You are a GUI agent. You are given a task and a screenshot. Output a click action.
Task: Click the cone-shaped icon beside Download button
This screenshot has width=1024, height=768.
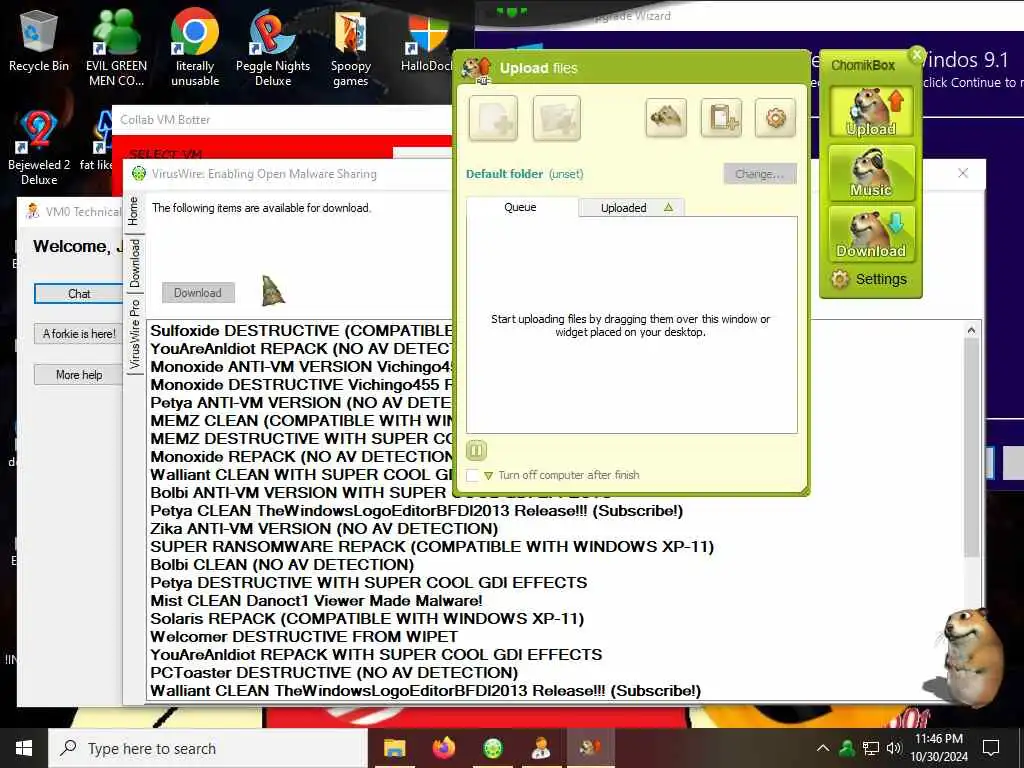pyautogui.click(x=273, y=291)
